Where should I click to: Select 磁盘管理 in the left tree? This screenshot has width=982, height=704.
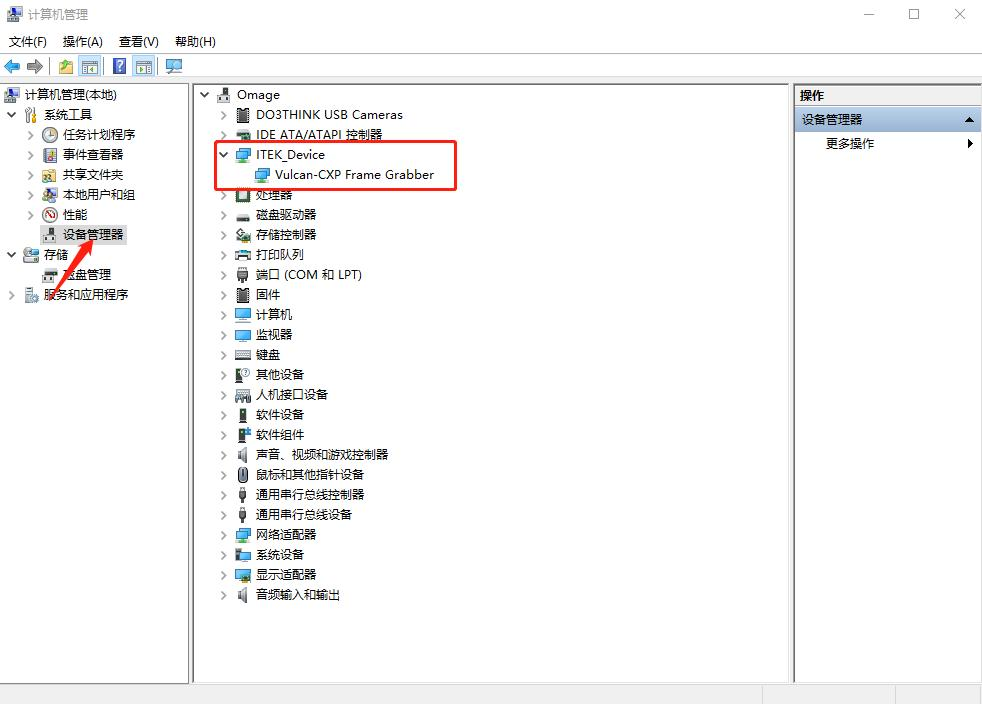pos(87,275)
